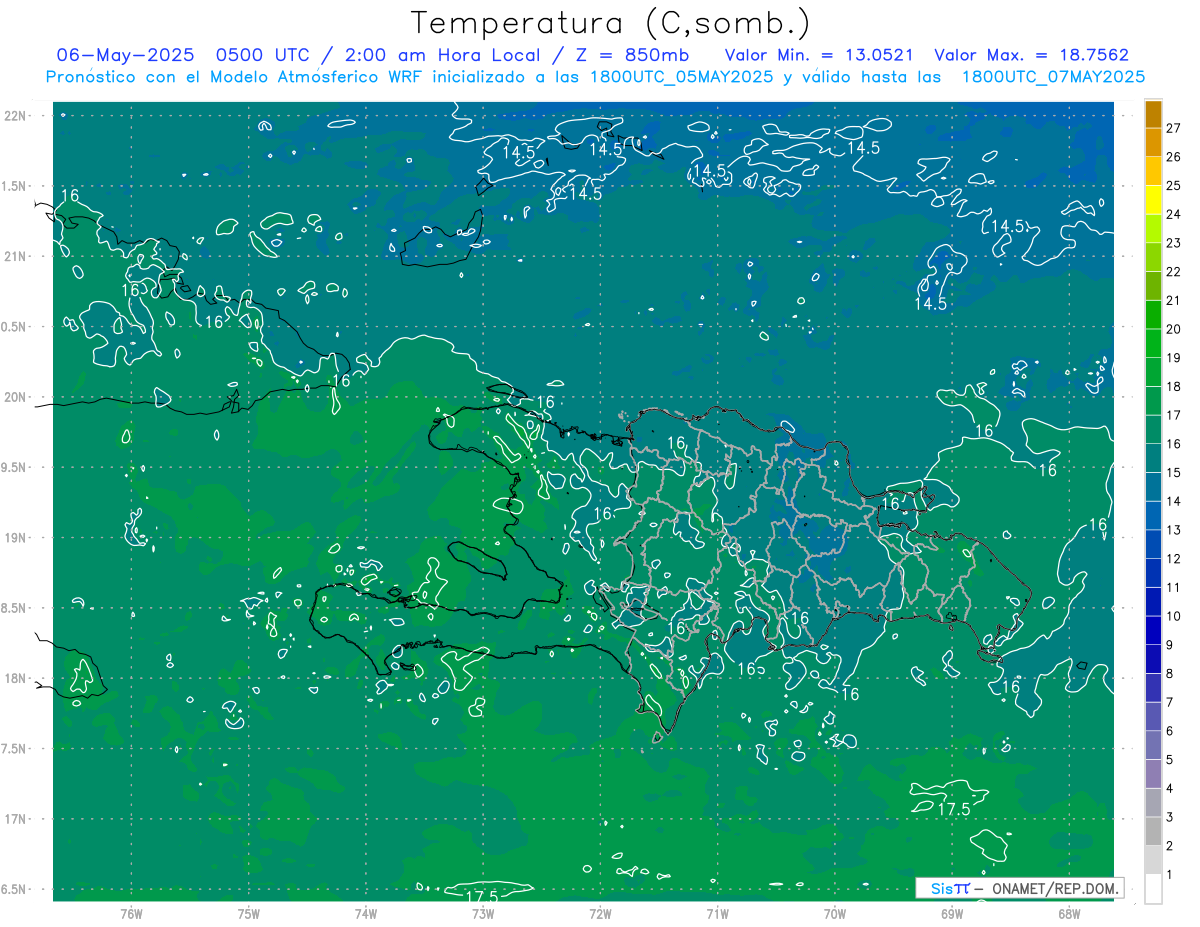This screenshot has height=927, width=1200.
Task: Click the gray swatch between 2 and 3
Action: (x=1153, y=831)
